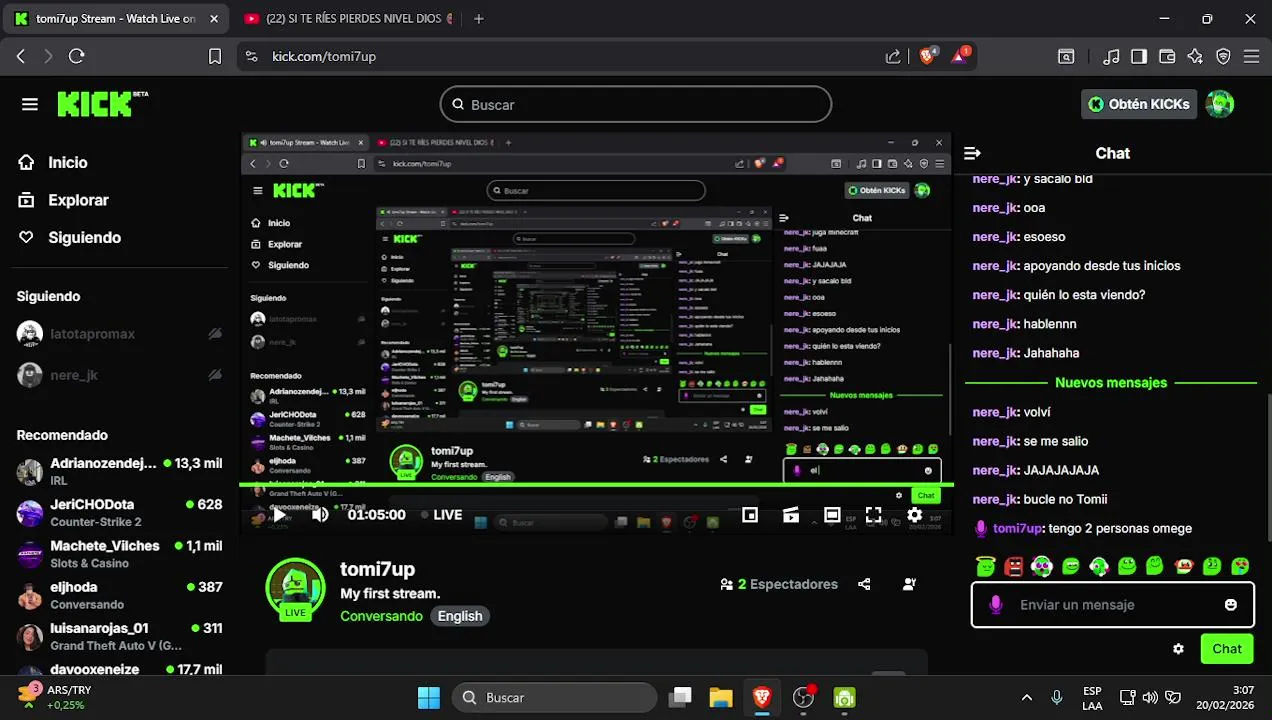The height and width of the screenshot is (720, 1272).
Task: Open Explorar in sidebar
Action: tap(64, 200)
